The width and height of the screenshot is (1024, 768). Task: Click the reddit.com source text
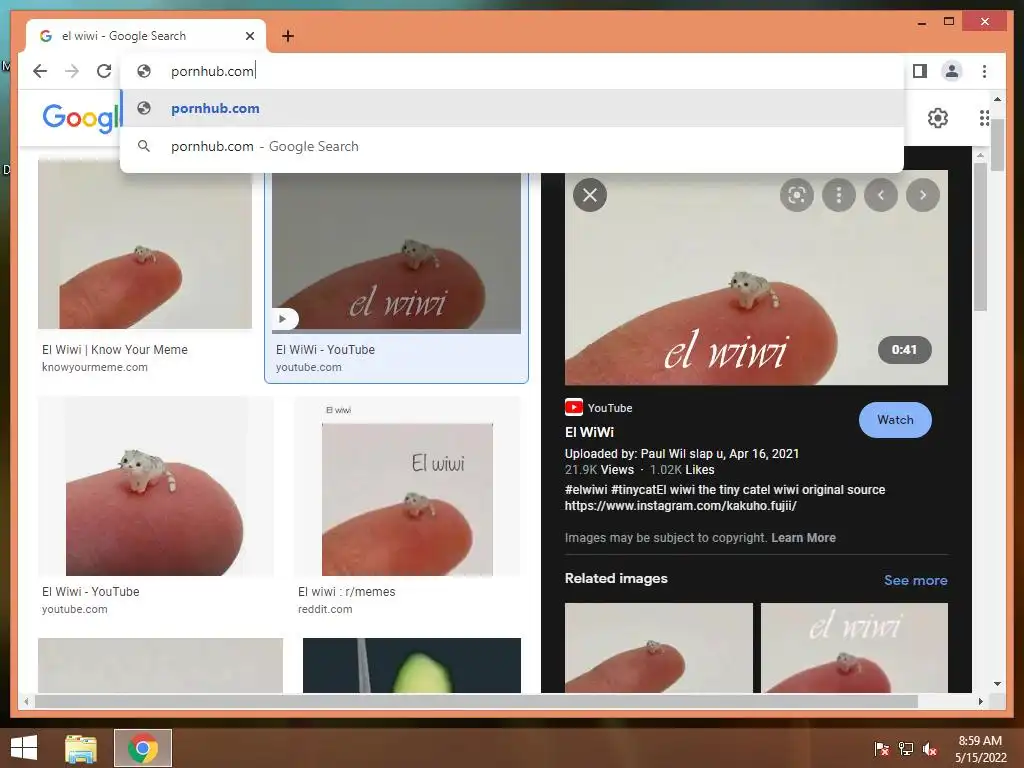pos(325,609)
